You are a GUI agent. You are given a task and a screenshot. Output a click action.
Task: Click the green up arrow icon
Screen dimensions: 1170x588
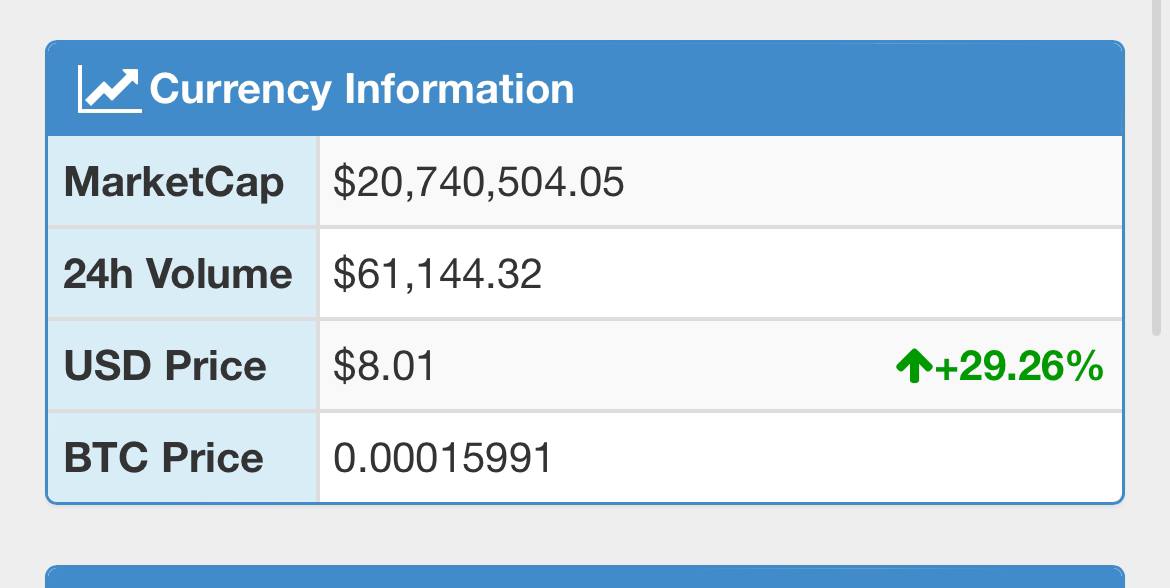tap(914, 366)
